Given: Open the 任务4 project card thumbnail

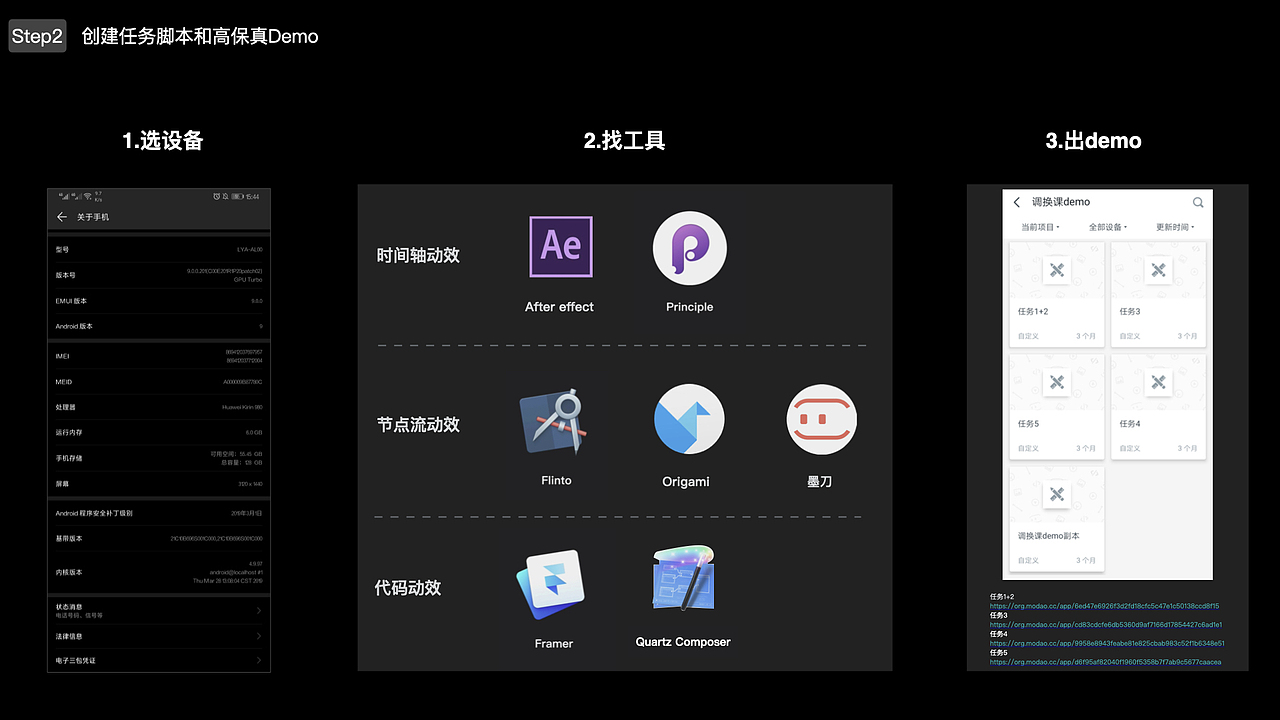Looking at the screenshot, I should click(x=1158, y=382).
